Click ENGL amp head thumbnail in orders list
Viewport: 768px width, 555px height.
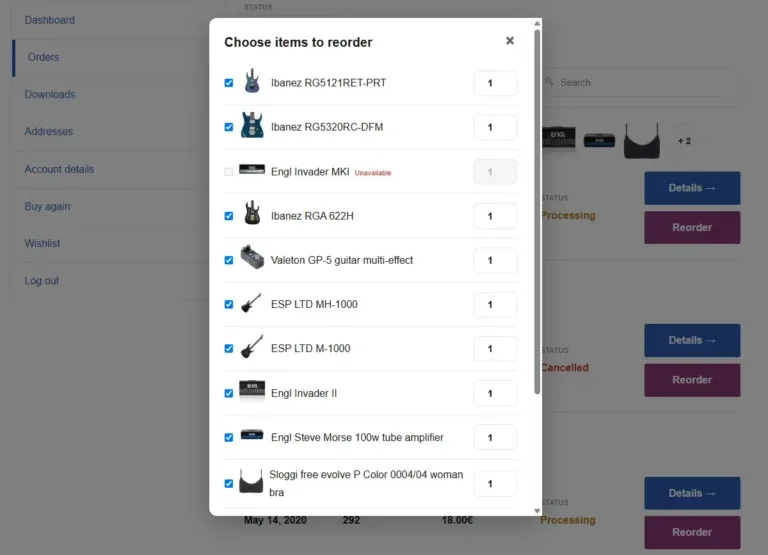pos(559,139)
